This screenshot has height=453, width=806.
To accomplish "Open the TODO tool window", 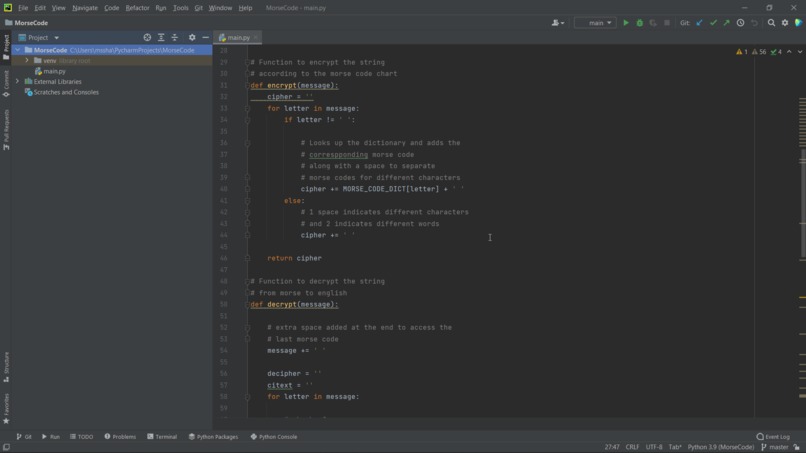I will pos(82,437).
